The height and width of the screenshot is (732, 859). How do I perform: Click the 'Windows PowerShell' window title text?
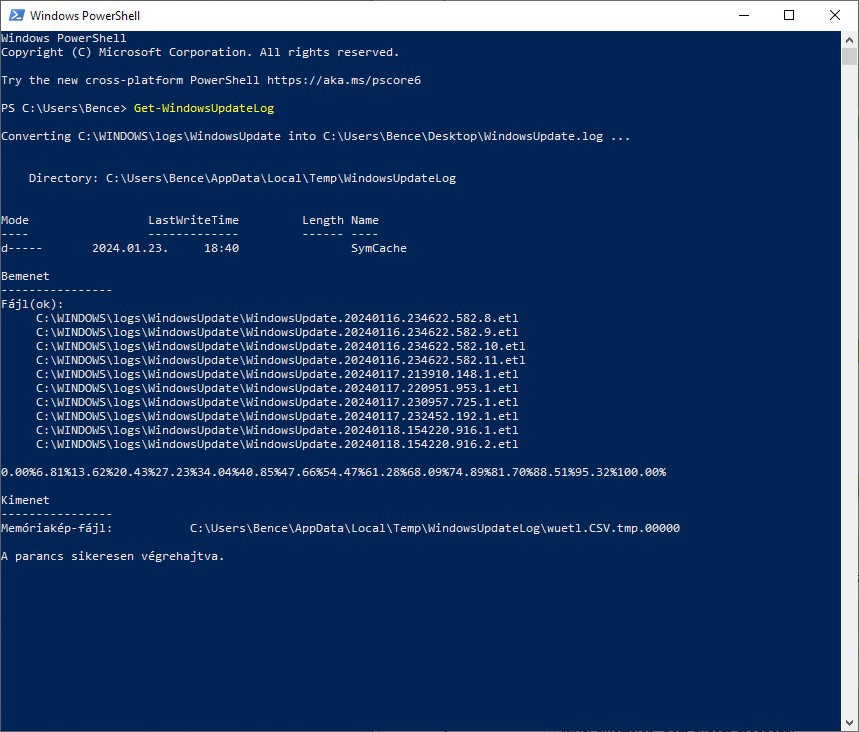pos(85,15)
